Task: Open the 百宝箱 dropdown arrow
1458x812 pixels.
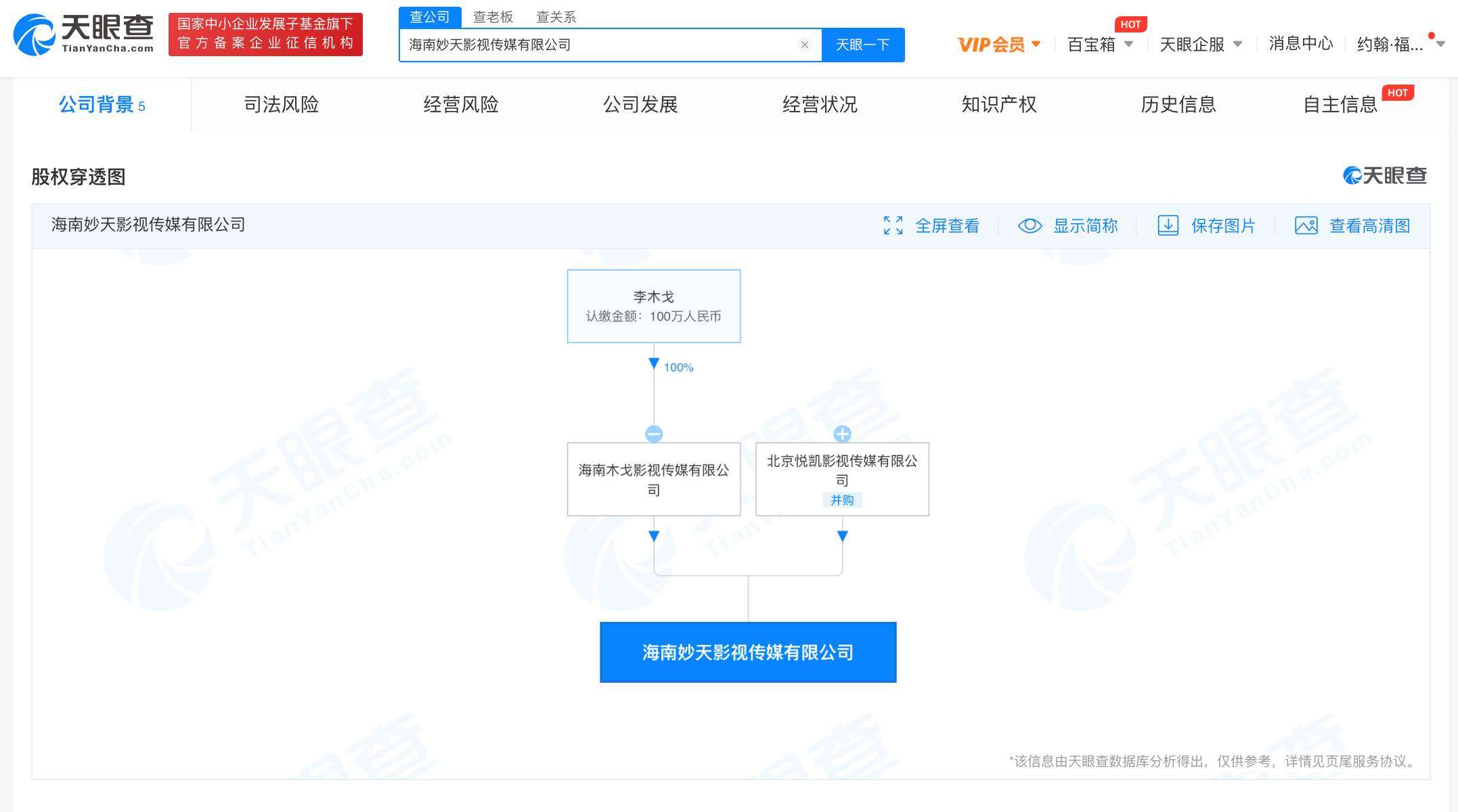Action: [1128, 45]
